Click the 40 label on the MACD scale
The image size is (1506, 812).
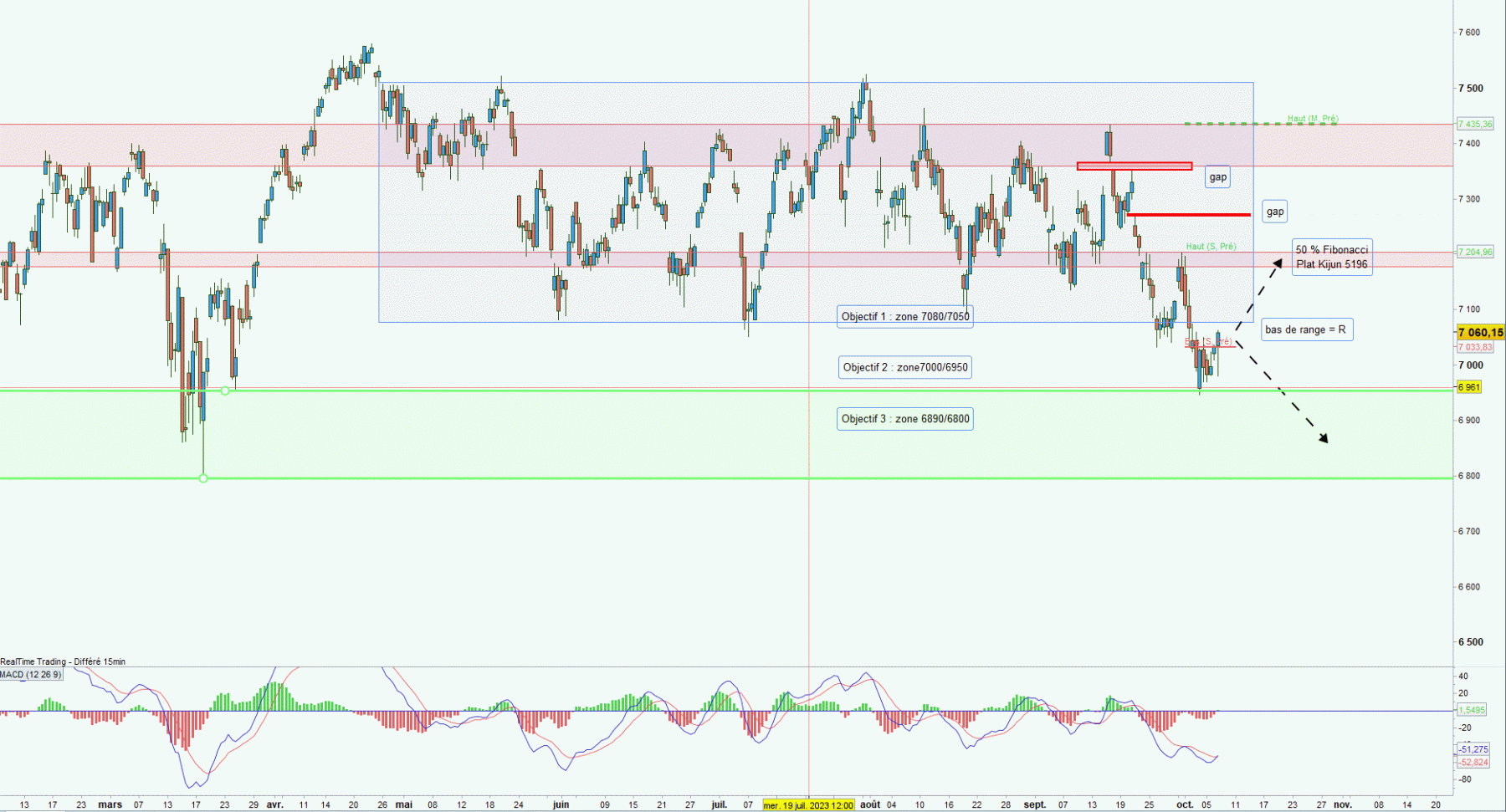coord(1463,676)
